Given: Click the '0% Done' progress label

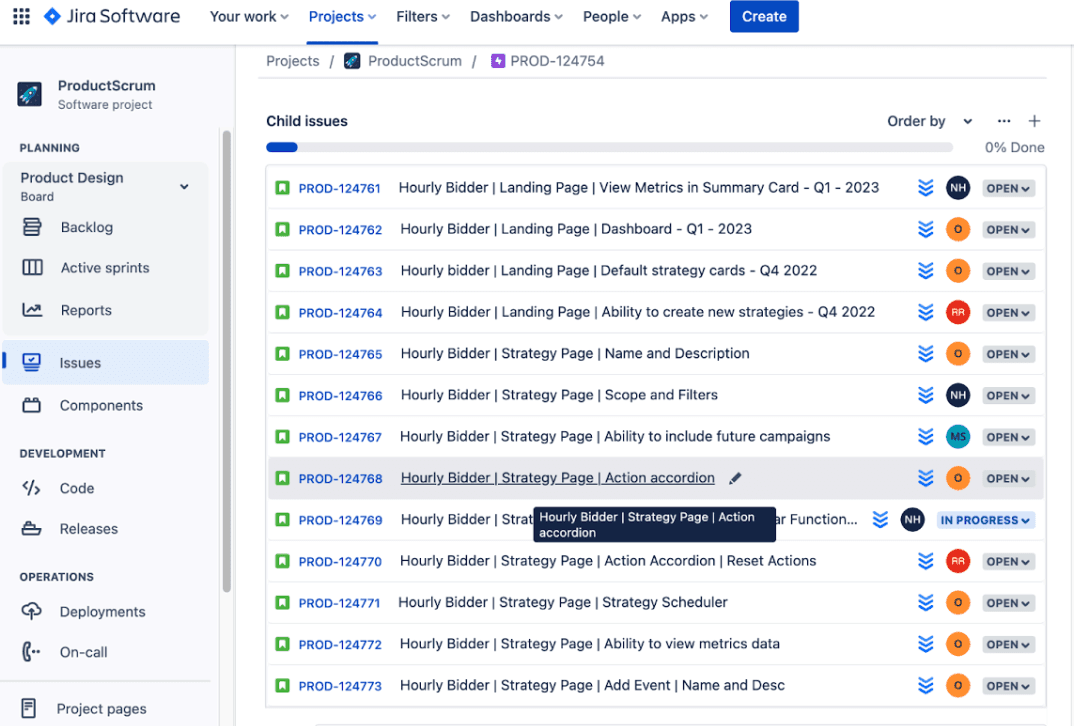Looking at the screenshot, I should [x=1014, y=147].
